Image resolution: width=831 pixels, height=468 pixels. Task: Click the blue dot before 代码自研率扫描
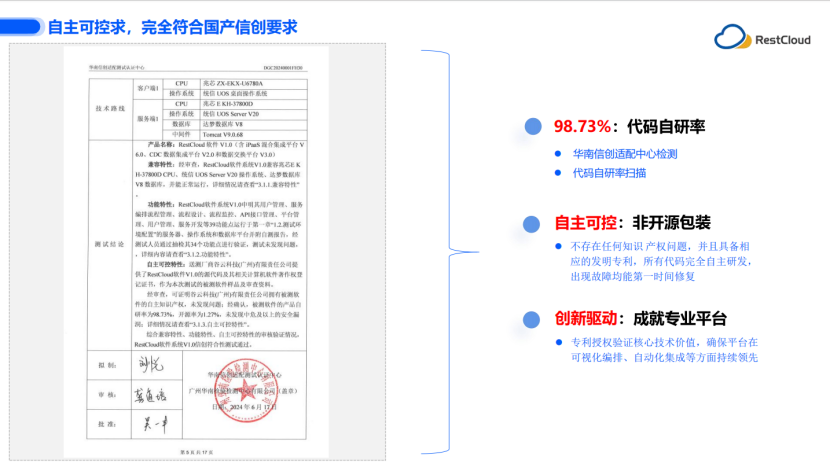559,173
